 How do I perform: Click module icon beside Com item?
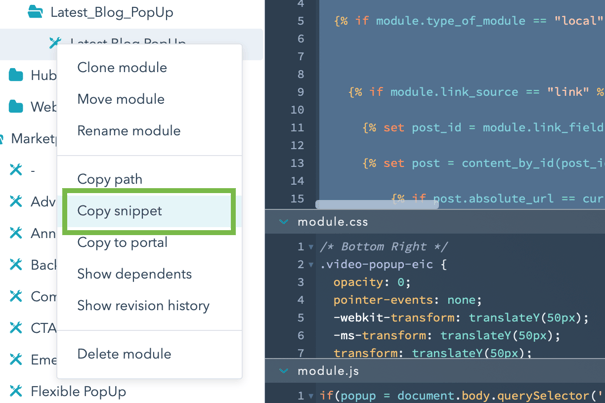(16, 296)
